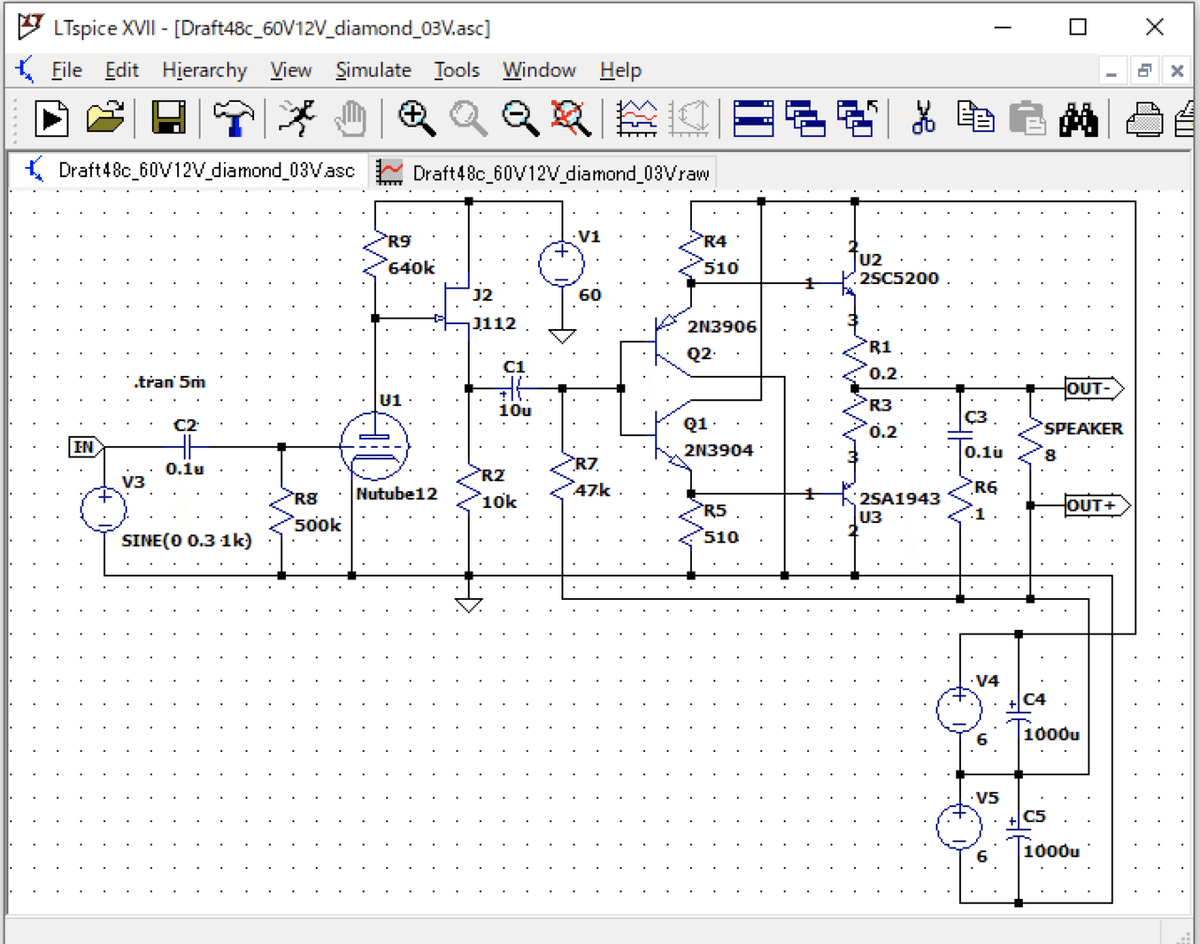The width and height of the screenshot is (1200, 944).
Task: Click the 640k value of resistor R9
Action: click(x=411, y=268)
